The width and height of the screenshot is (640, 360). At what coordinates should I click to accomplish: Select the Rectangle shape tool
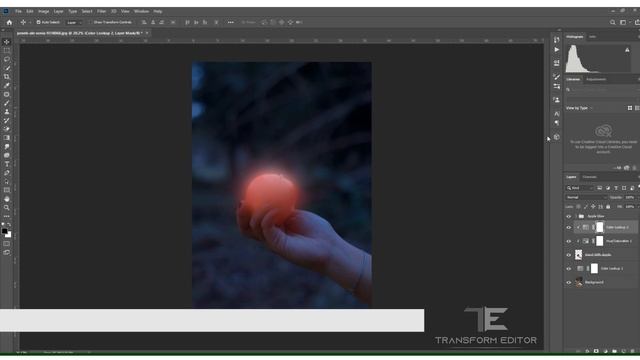click(7, 190)
